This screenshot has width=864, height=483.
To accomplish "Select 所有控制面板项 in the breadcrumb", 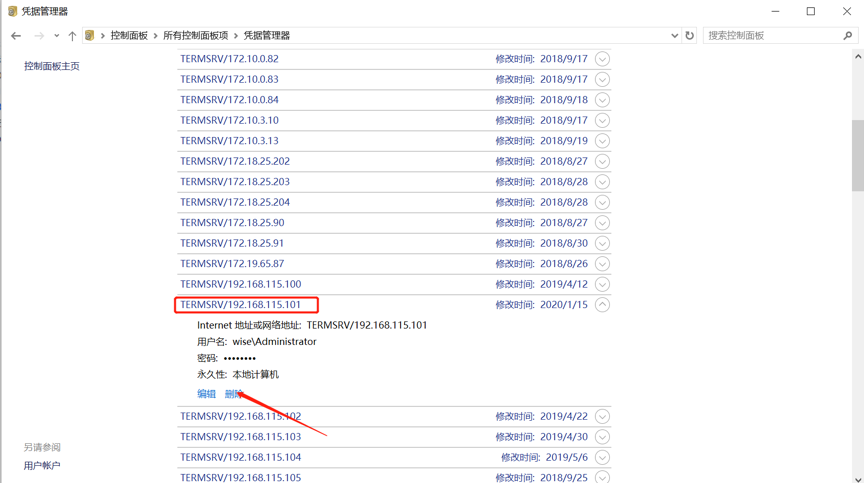I will click(195, 36).
